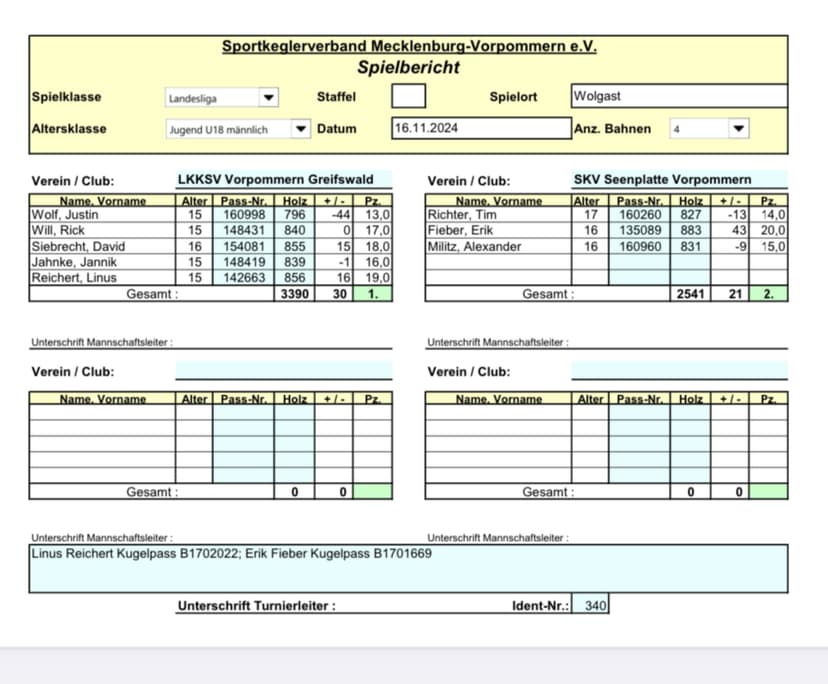
Task: Select the name cell Will, Rick
Action: click(102, 230)
